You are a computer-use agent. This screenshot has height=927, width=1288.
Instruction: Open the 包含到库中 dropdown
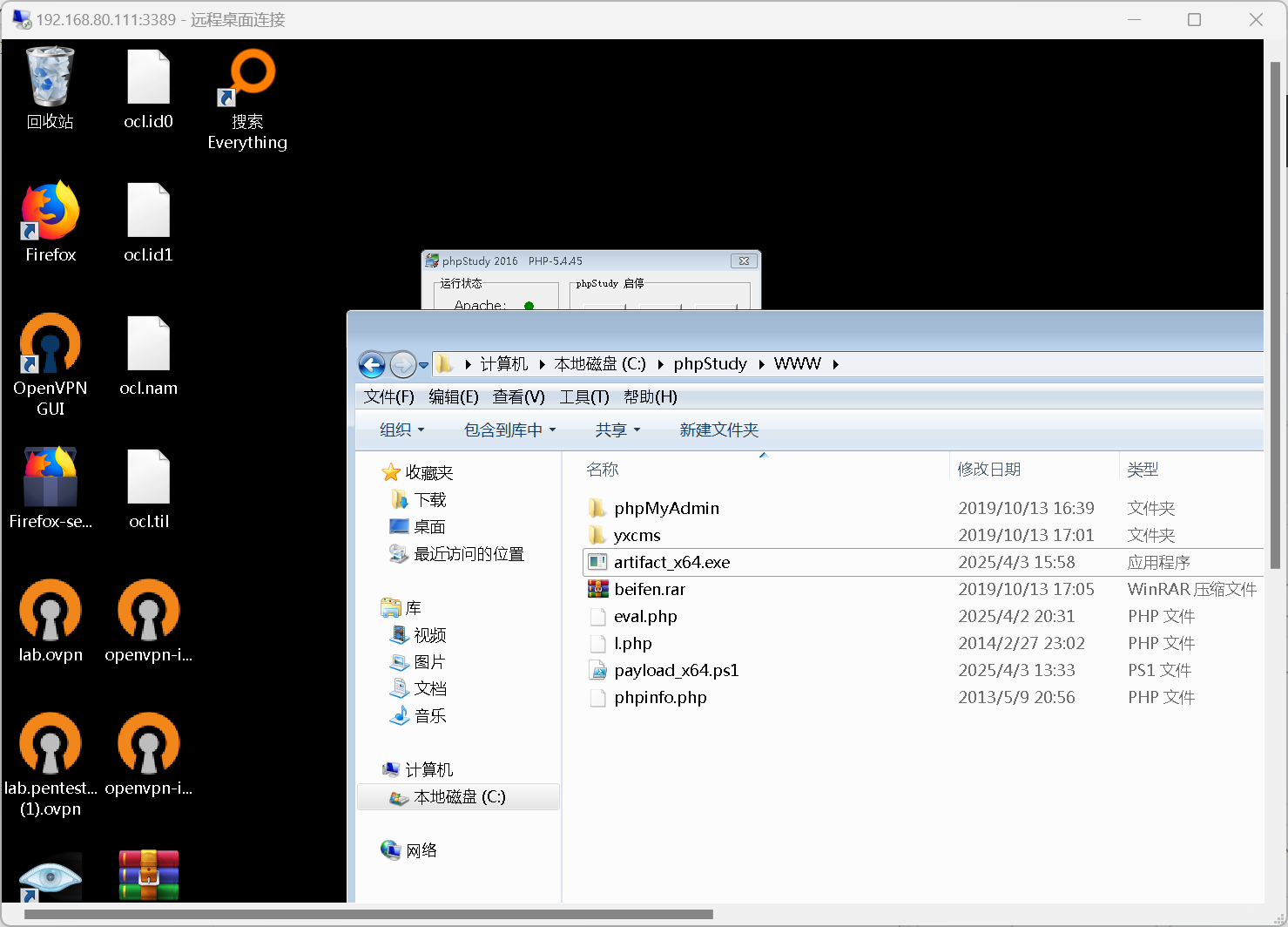tap(509, 430)
